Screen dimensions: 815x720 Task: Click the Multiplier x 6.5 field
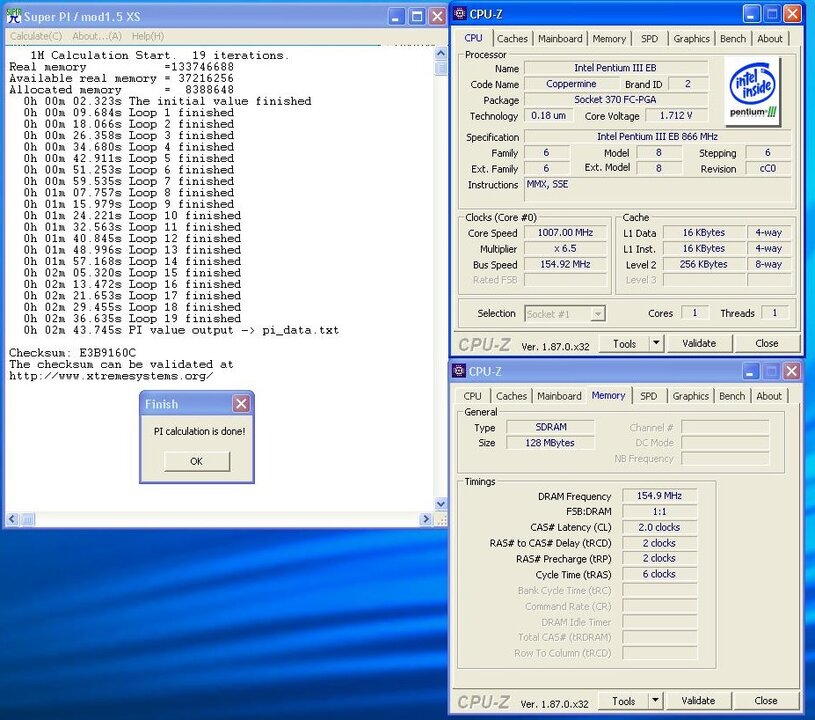coord(565,248)
